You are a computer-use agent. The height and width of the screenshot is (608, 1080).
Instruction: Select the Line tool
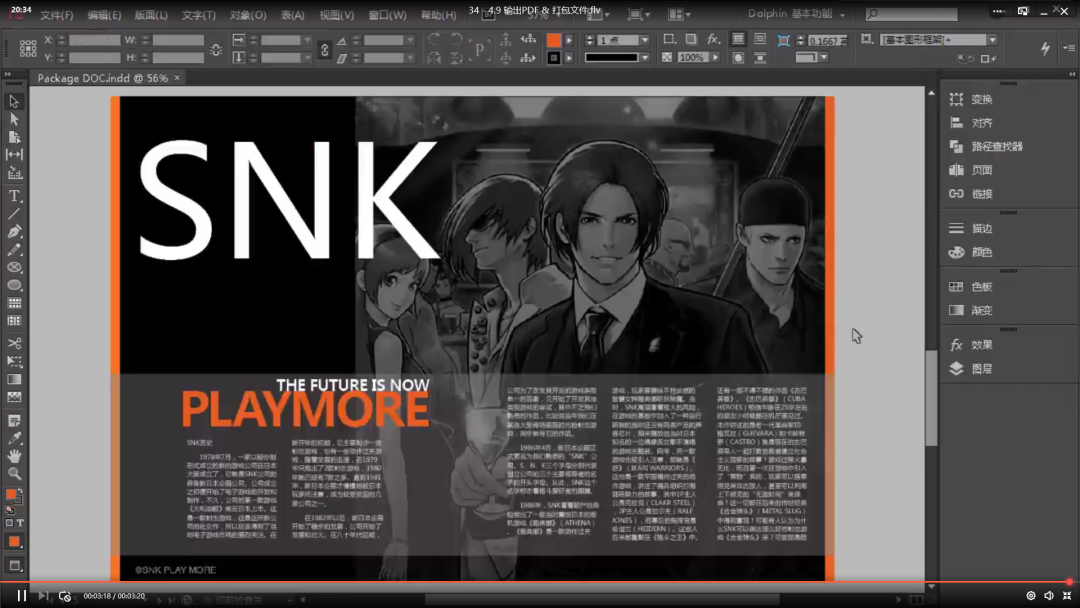pos(14,214)
